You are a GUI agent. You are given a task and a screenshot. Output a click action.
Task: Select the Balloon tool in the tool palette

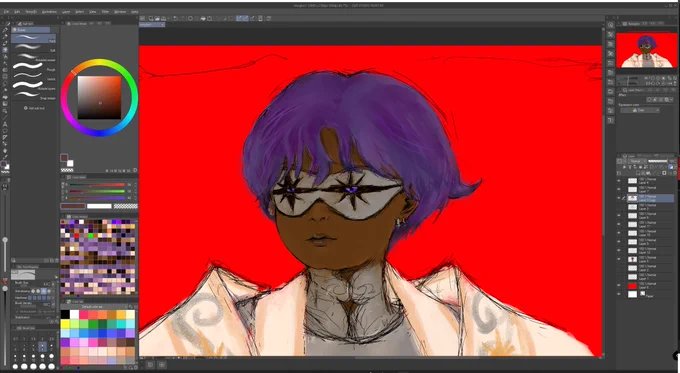pyautogui.click(x=5, y=131)
